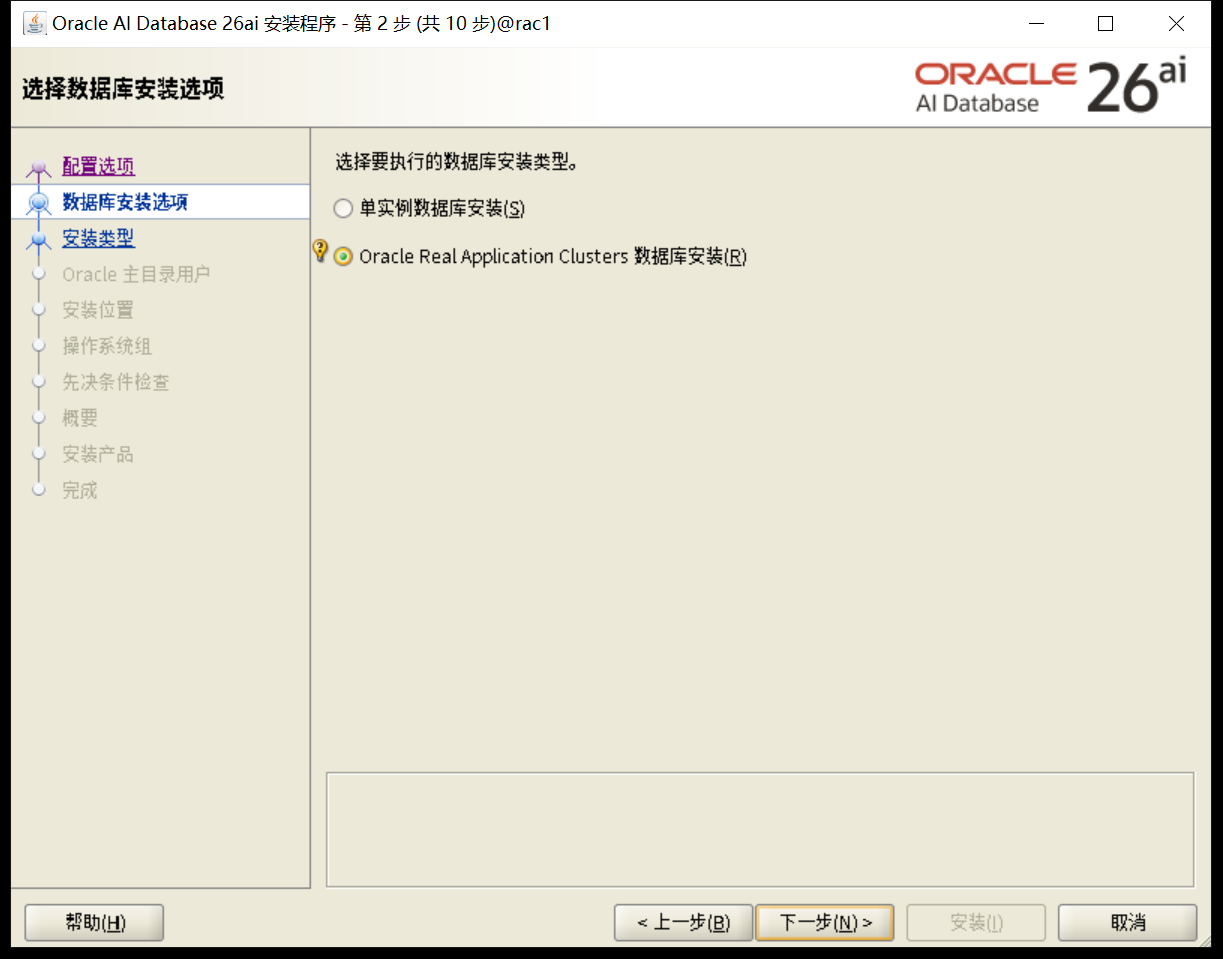The height and width of the screenshot is (959, 1223).
Task: Click the Java icon in the title bar
Action: point(34,23)
